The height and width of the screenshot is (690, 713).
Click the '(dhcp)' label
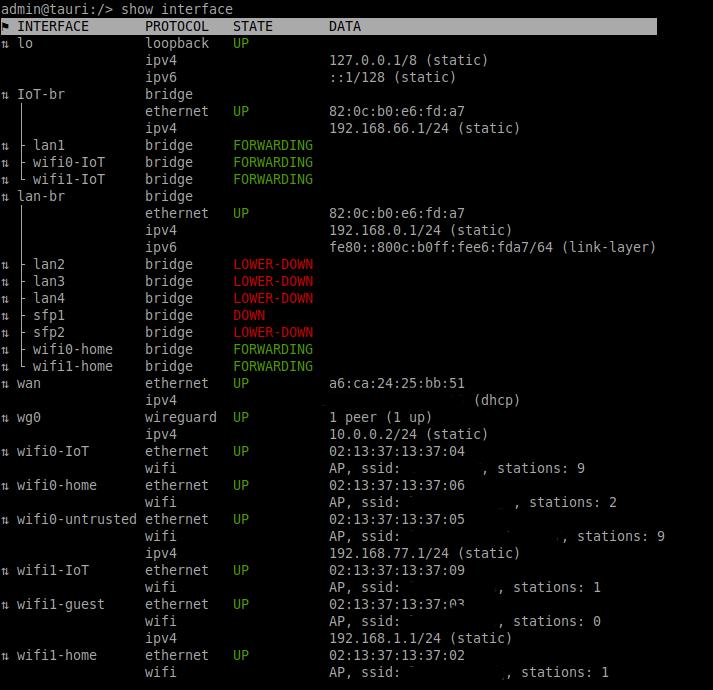point(497,400)
